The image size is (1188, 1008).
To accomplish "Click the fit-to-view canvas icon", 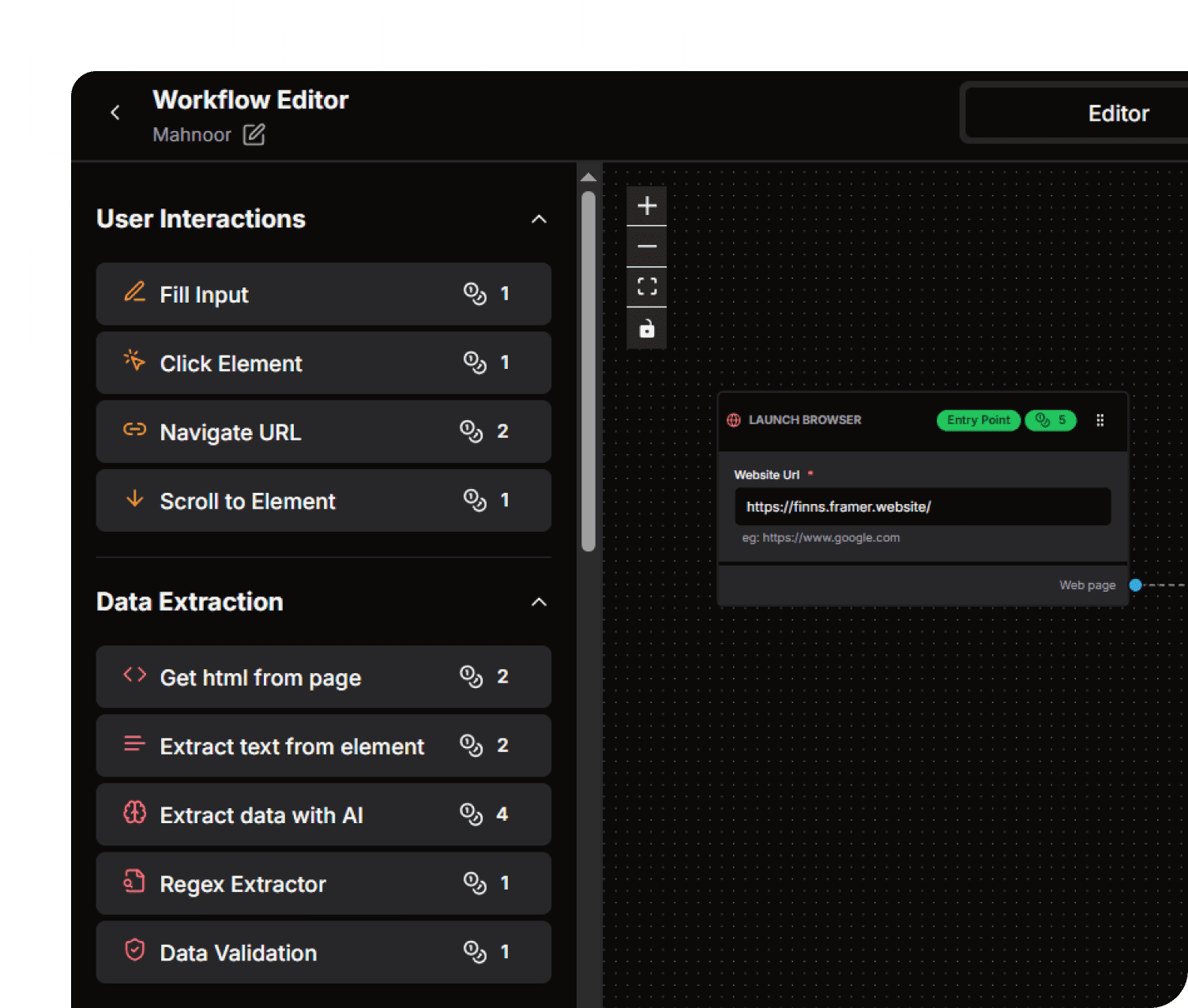I will (646, 286).
